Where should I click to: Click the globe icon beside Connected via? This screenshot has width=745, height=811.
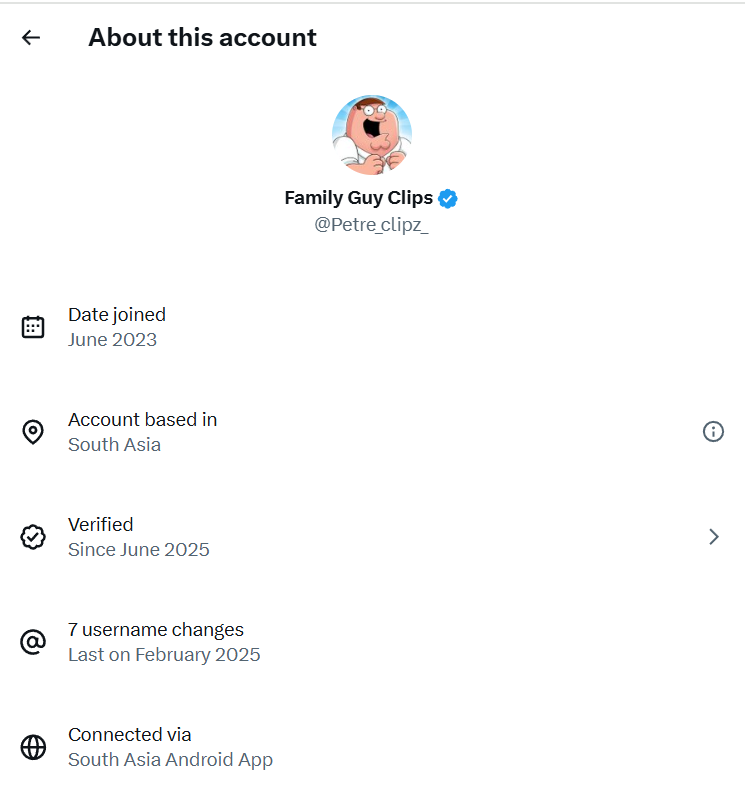33,747
